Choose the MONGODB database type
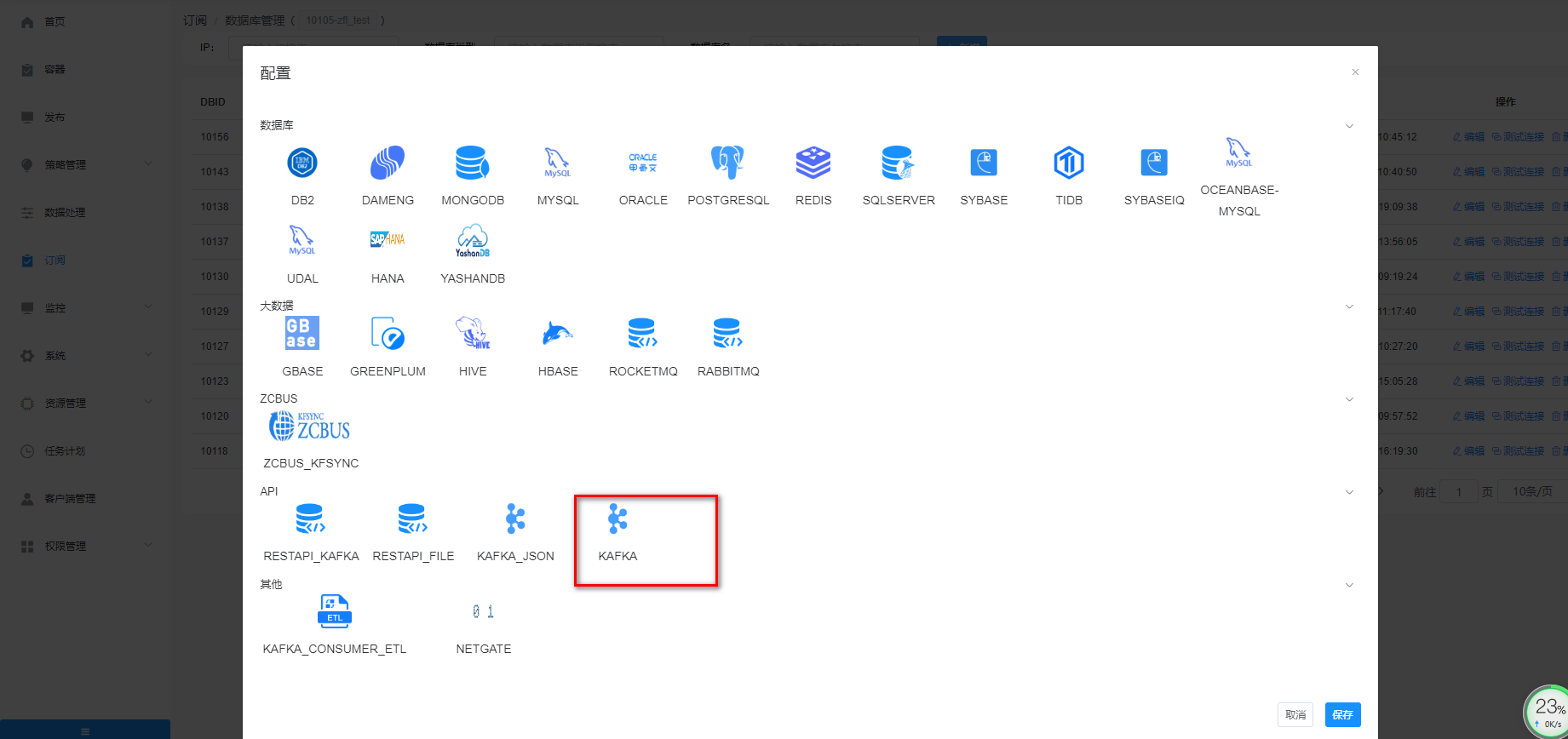This screenshot has width=1568, height=739. coord(473,163)
